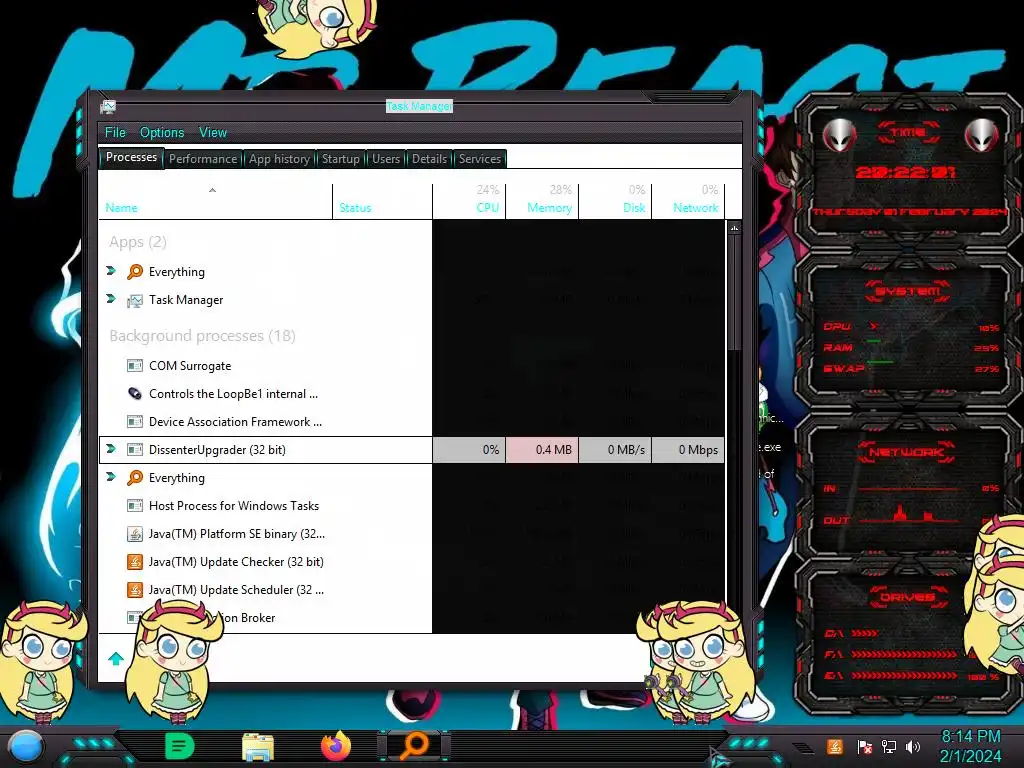This screenshot has width=1024, height=768.
Task: Click the Java Platform SE binary icon
Action: point(135,534)
